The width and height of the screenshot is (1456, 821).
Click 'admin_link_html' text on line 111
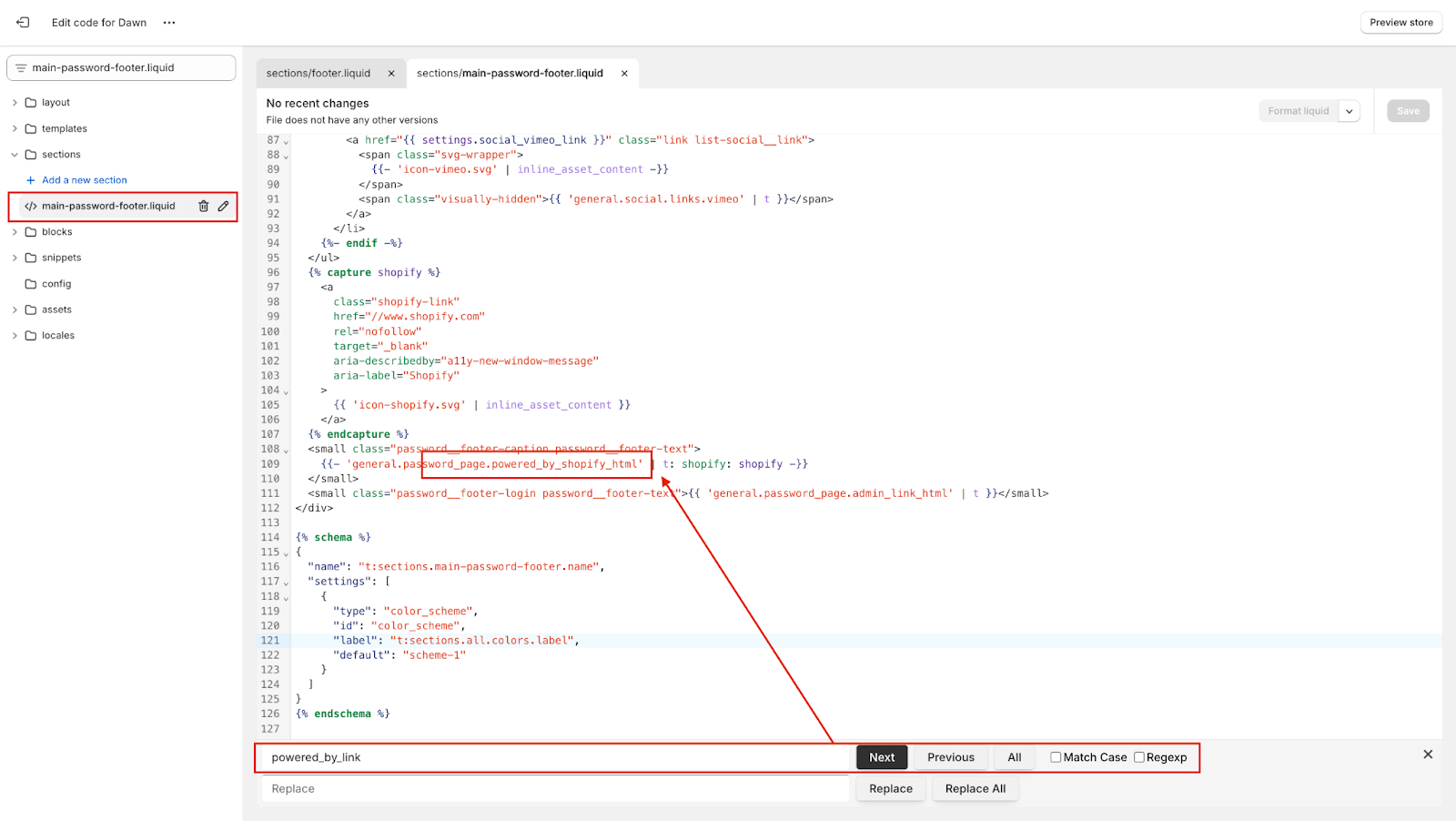[900, 493]
